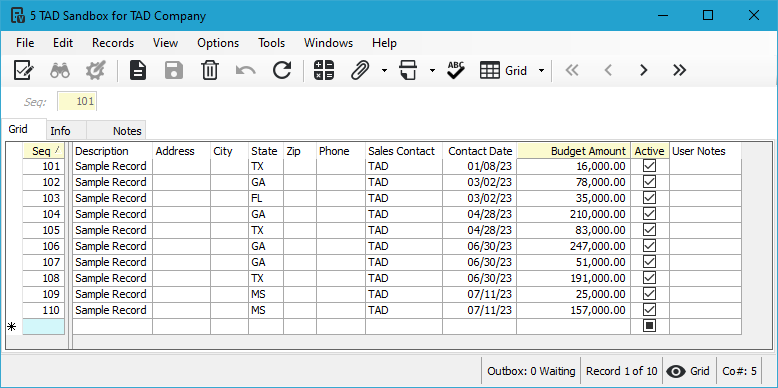This screenshot has width=778, height=388.
Task: Go to previous record arrow
Action: [x=608, y=70]
